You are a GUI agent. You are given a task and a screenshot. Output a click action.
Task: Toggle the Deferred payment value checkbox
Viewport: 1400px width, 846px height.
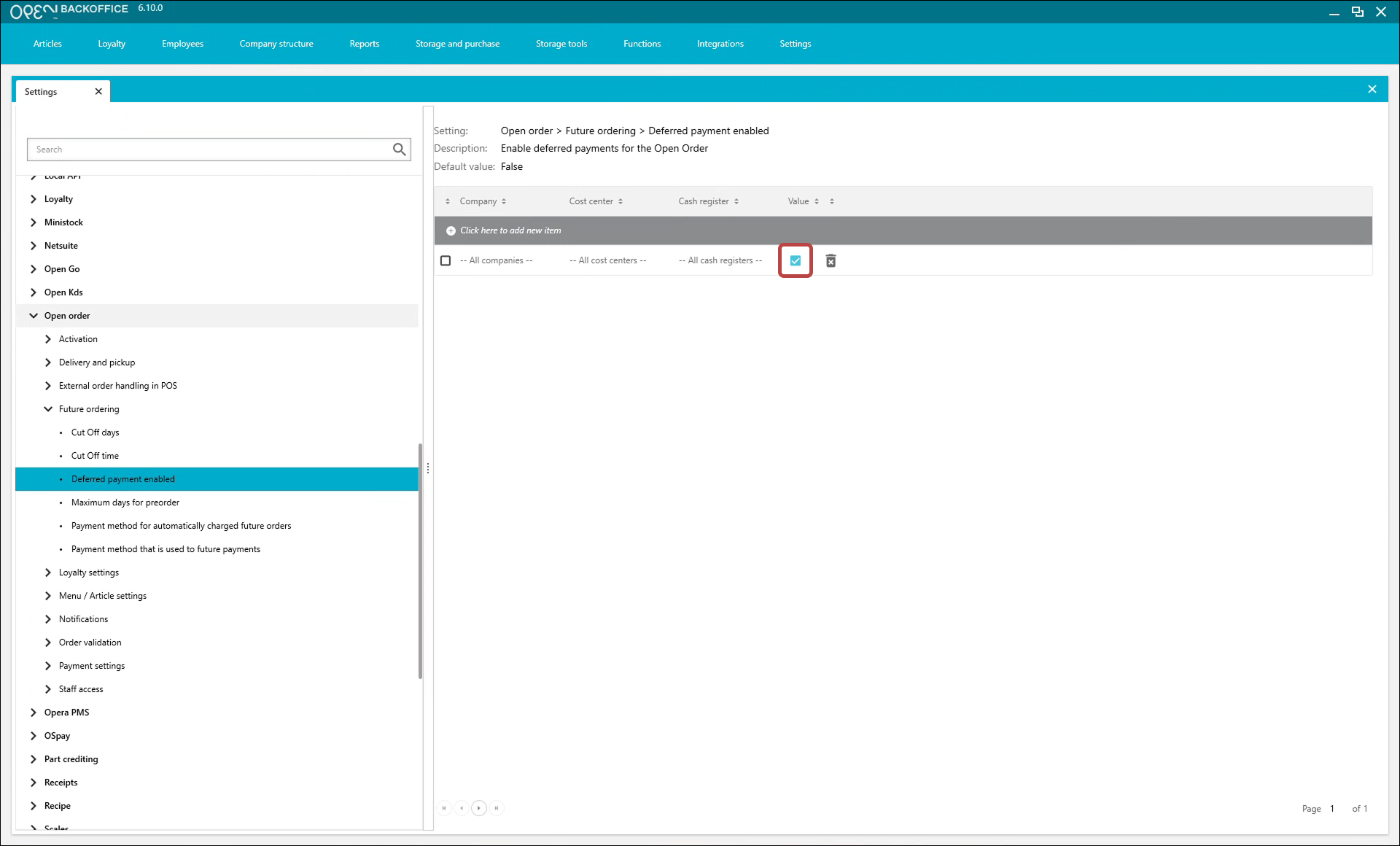click(796, 260)
